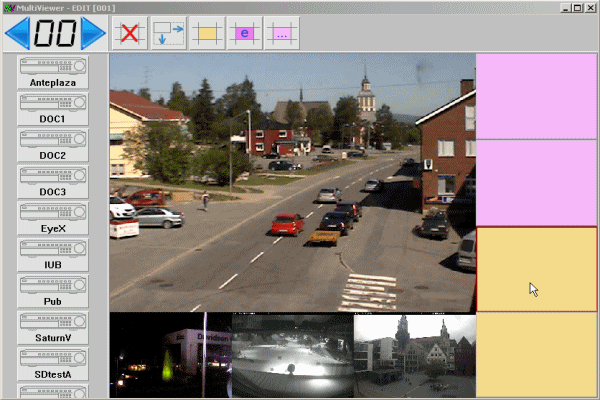Select the Pub recorder device
Image resolution: width=600 pixels, height=400 pixels.
(53, 291)
